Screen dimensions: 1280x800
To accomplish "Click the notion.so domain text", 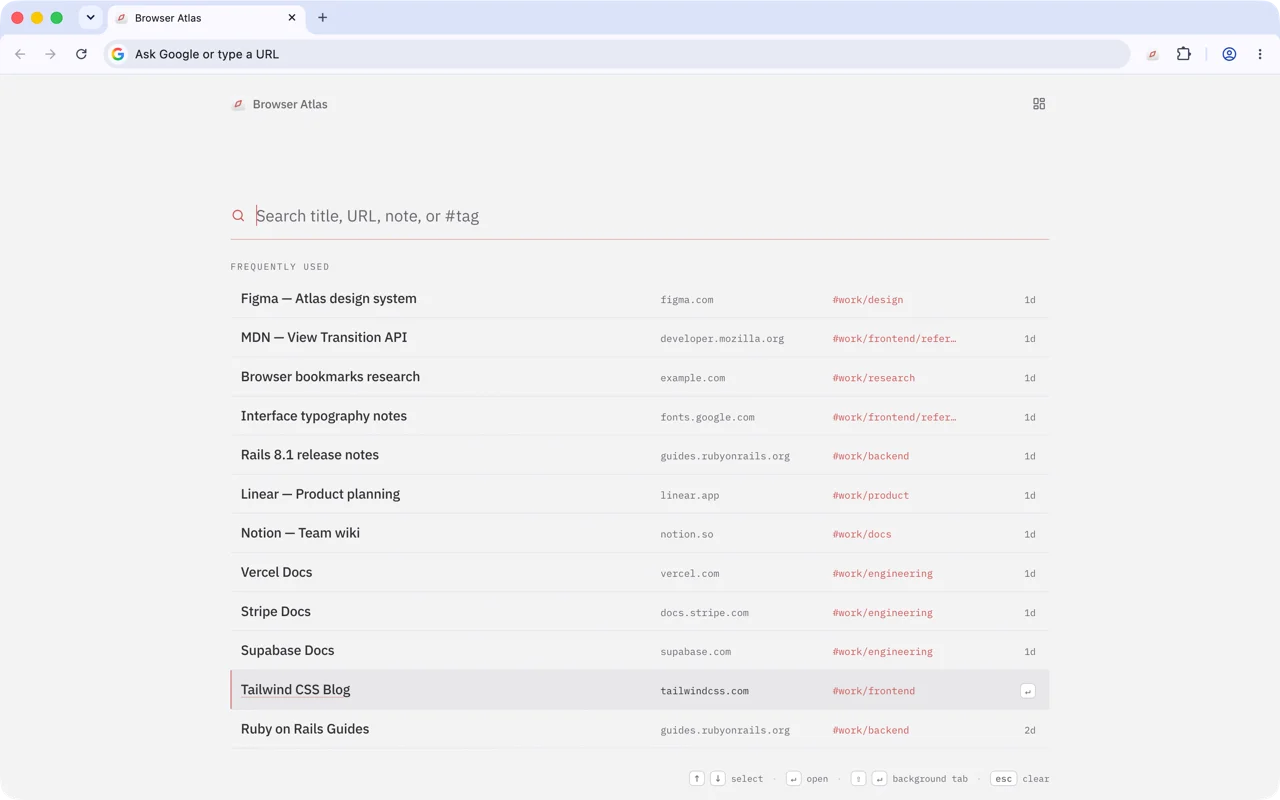I will pyautogui.click(x=687, y=534).
